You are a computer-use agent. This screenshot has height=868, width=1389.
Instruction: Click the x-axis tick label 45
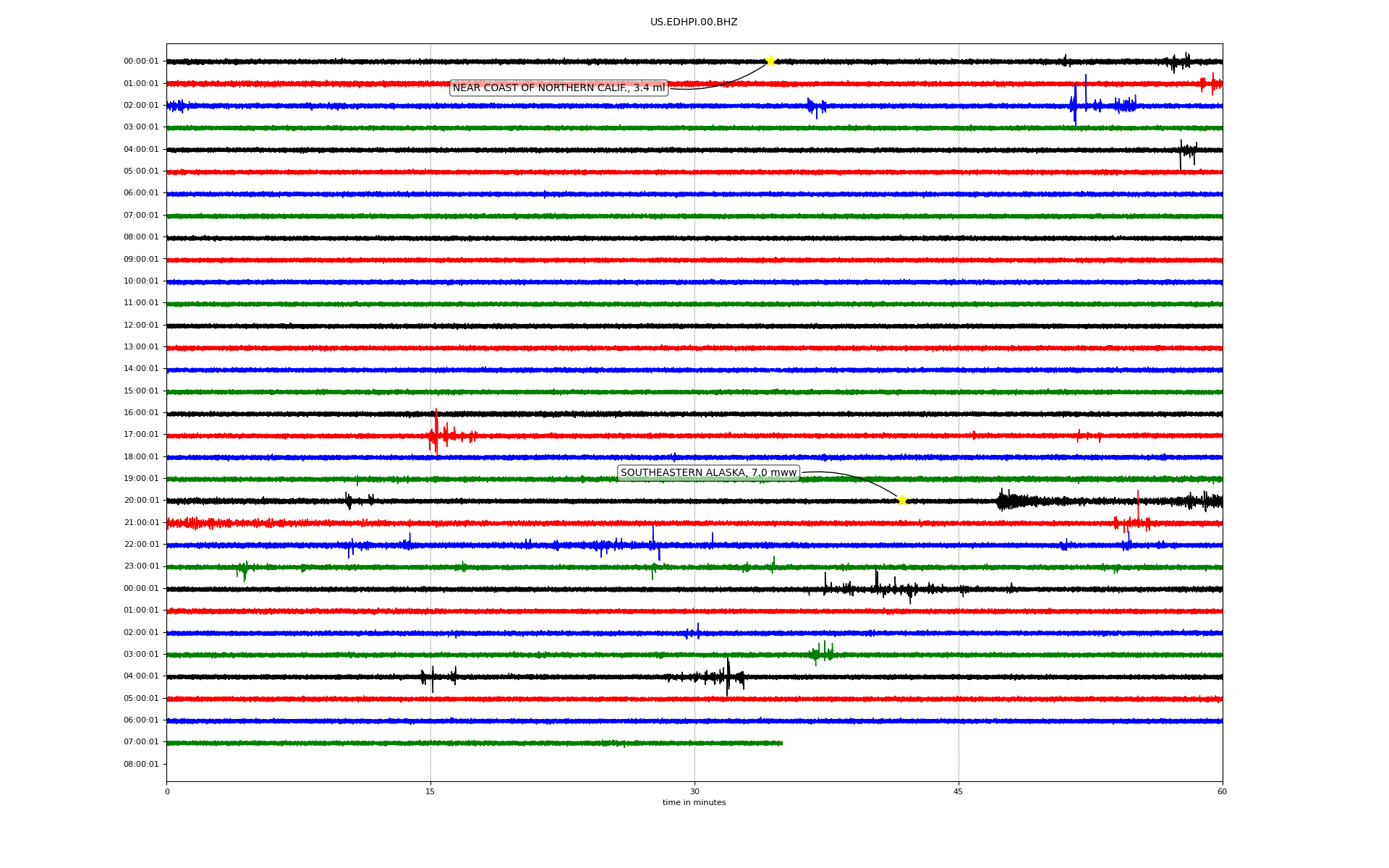(959, 792)
